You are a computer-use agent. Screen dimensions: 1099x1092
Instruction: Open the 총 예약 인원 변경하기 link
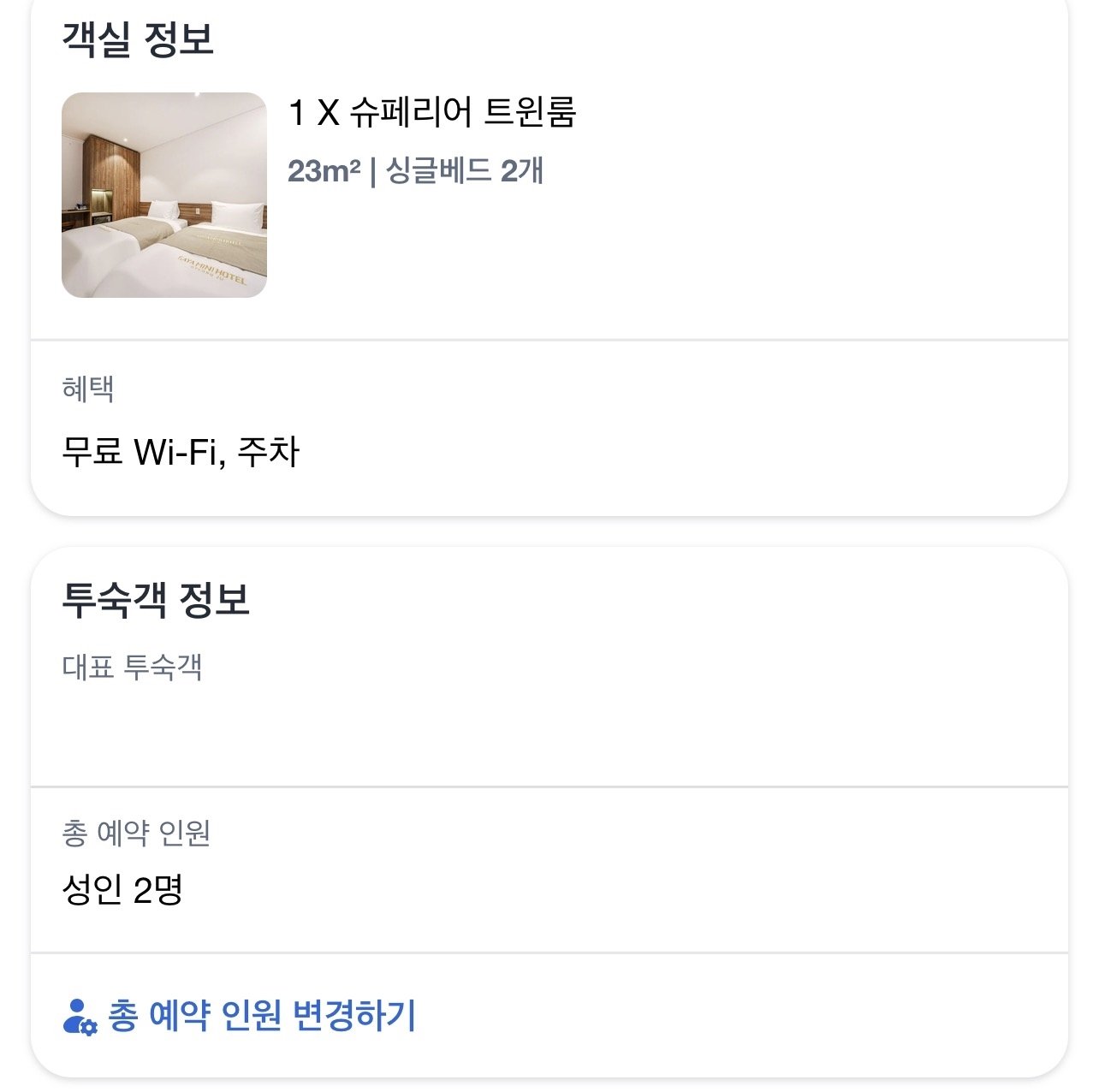[261, 1016]
